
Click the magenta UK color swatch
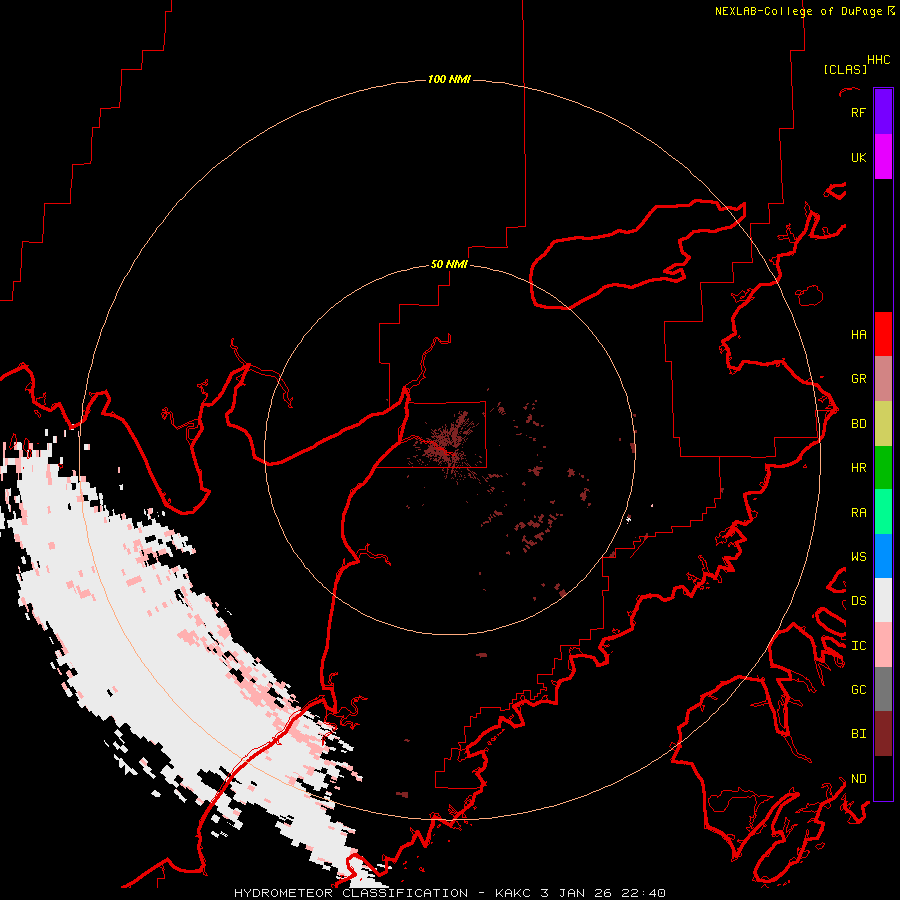[883, 157]
